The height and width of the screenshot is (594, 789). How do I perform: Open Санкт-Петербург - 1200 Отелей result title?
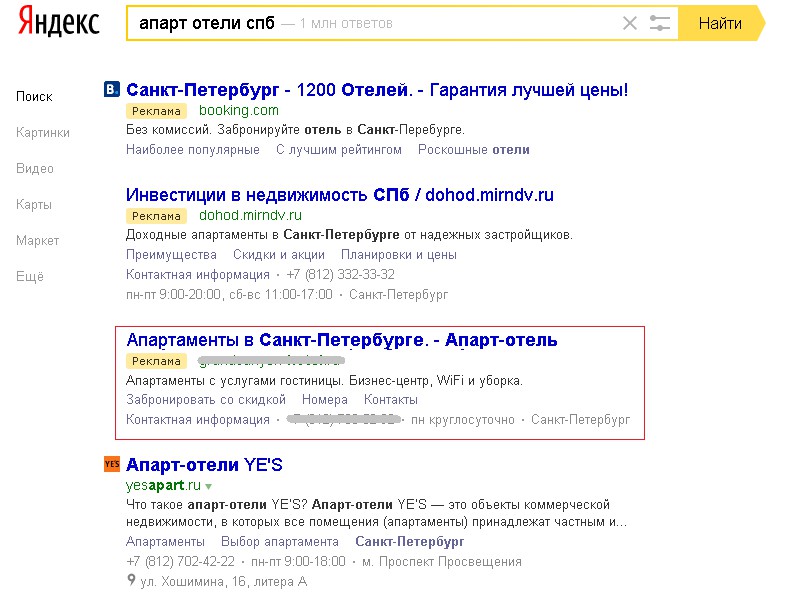tap(377, 90)
